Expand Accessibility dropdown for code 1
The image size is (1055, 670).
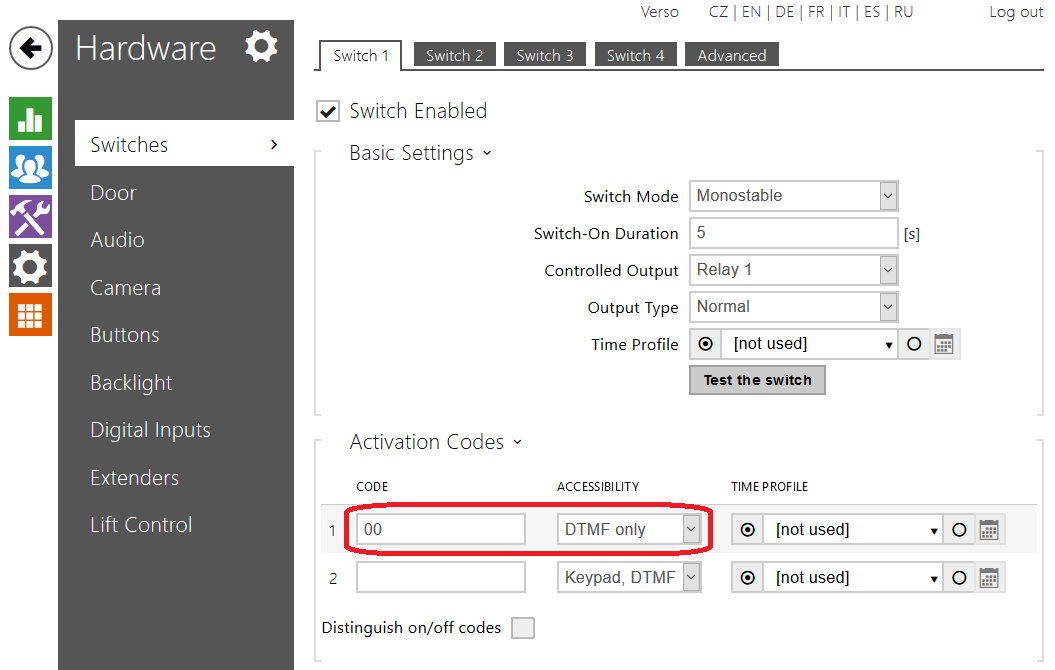coord(630,530)
